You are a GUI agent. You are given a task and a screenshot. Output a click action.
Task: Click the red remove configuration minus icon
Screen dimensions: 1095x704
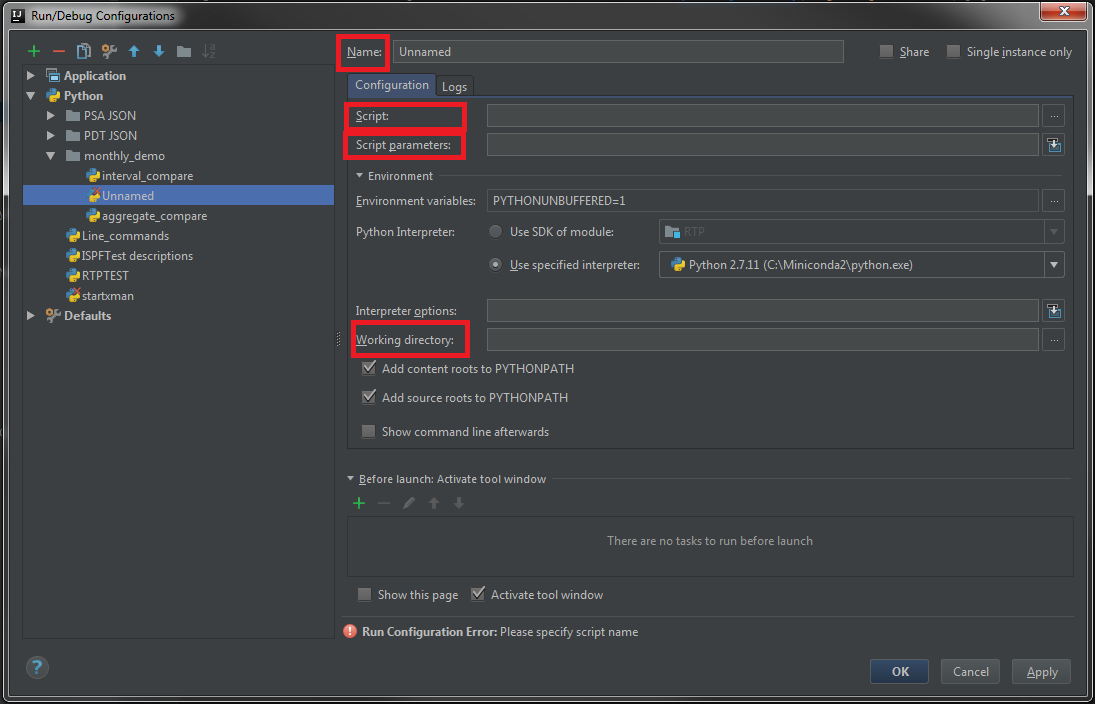point(59,52)
